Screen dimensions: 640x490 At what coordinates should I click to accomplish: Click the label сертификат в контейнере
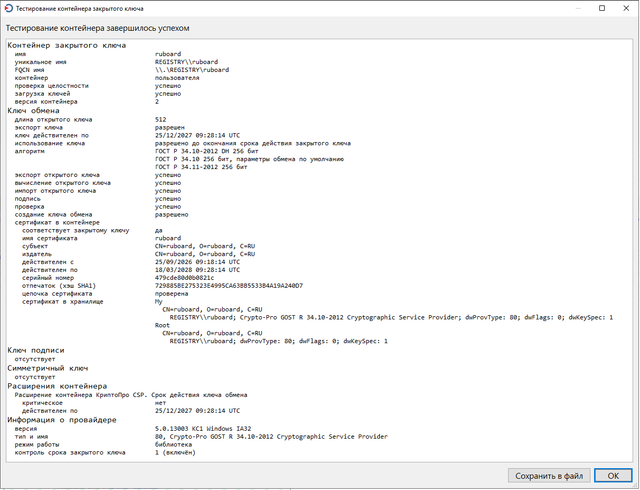[57, 223]
